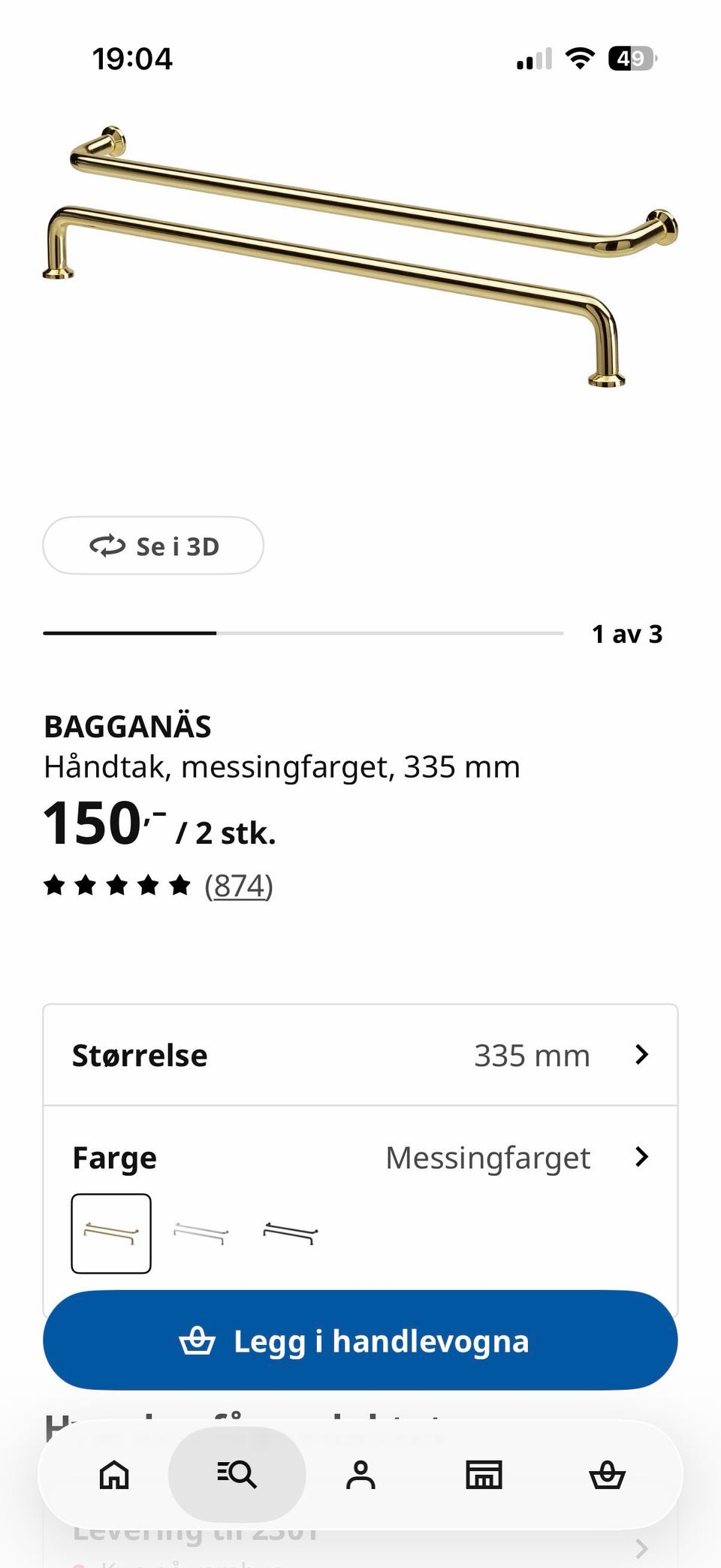Tap the search list icon in navigation
The width and height of the screenshot is (721, 1568).
click(x=237, y=1475)
